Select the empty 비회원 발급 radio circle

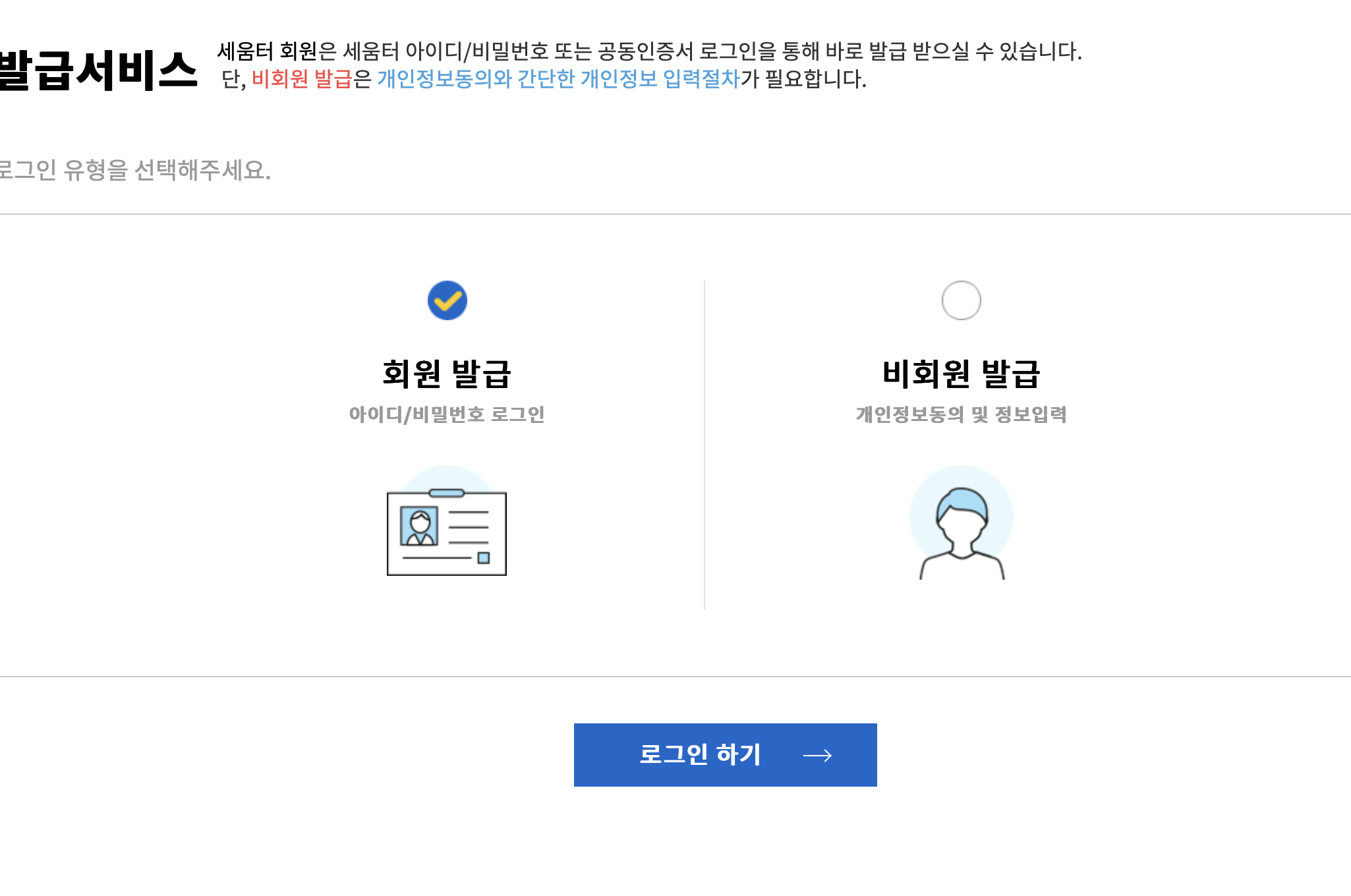(961, 300)
